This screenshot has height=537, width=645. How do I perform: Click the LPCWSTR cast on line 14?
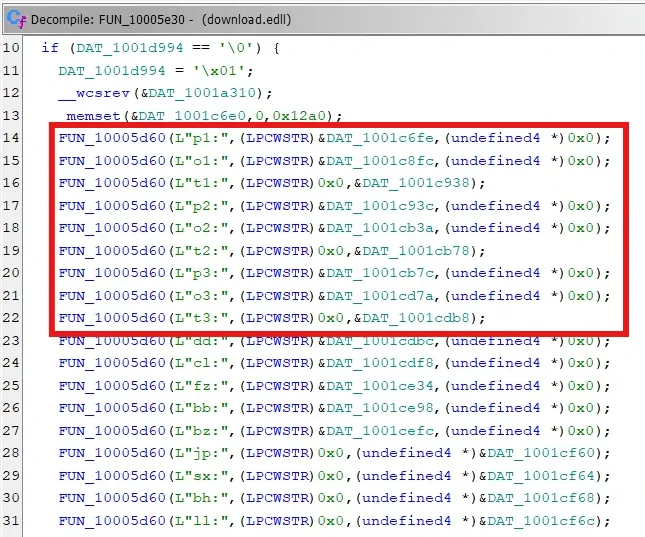[x=278, y=138]
